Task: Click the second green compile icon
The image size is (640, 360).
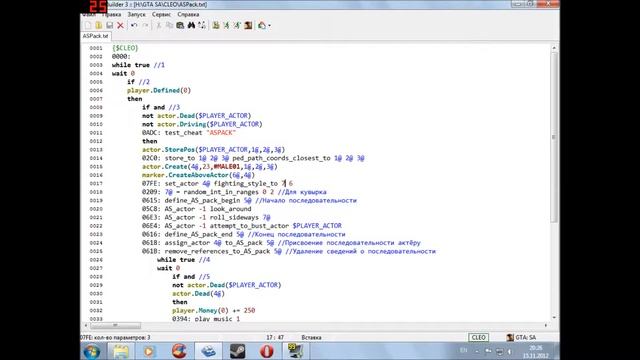Action: click(227, 25)
